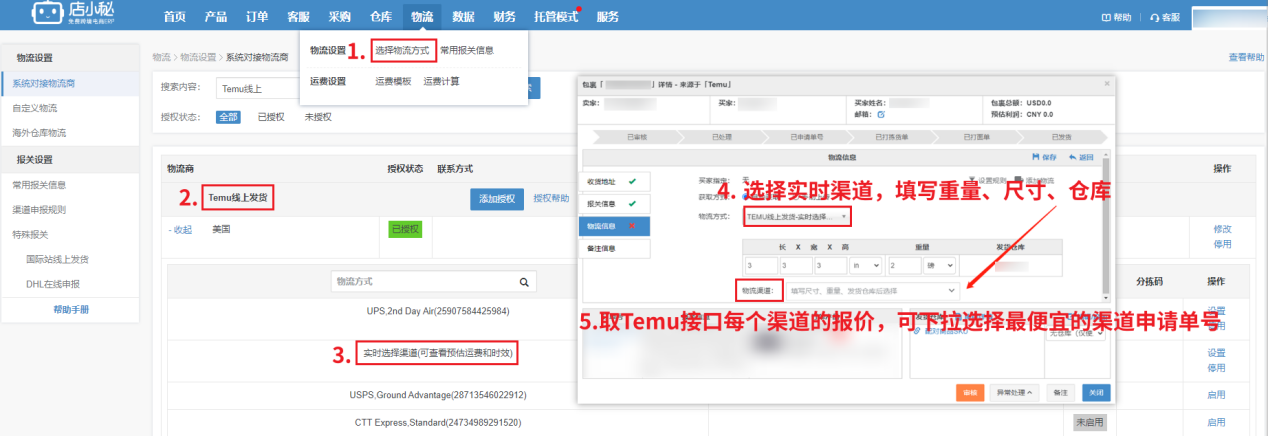Click the search content field with Temu线上
1268x436 pixels.
[257, 88]
